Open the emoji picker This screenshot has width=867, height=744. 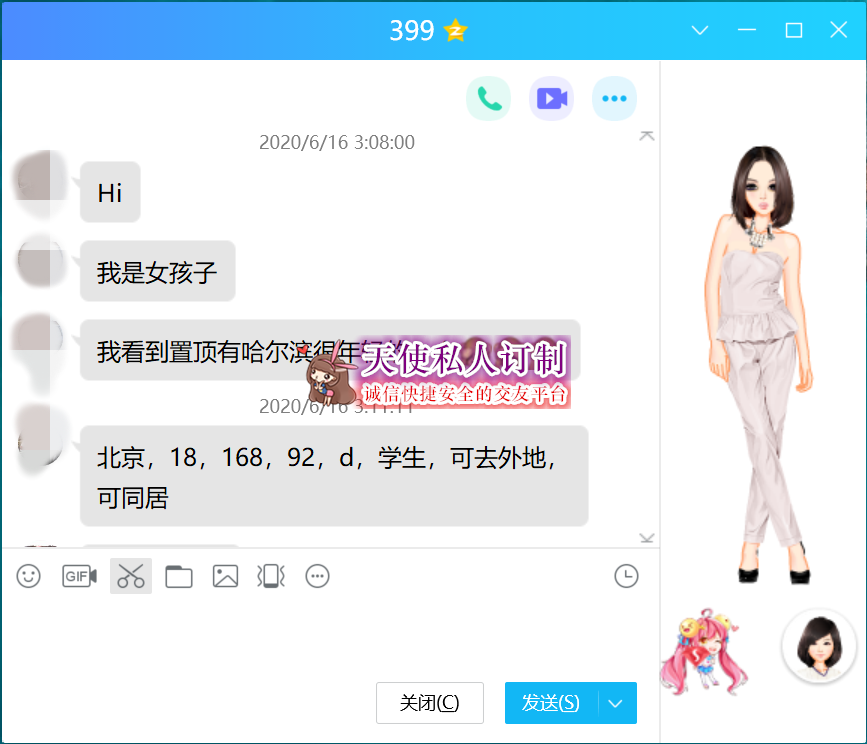click(29, 576)
